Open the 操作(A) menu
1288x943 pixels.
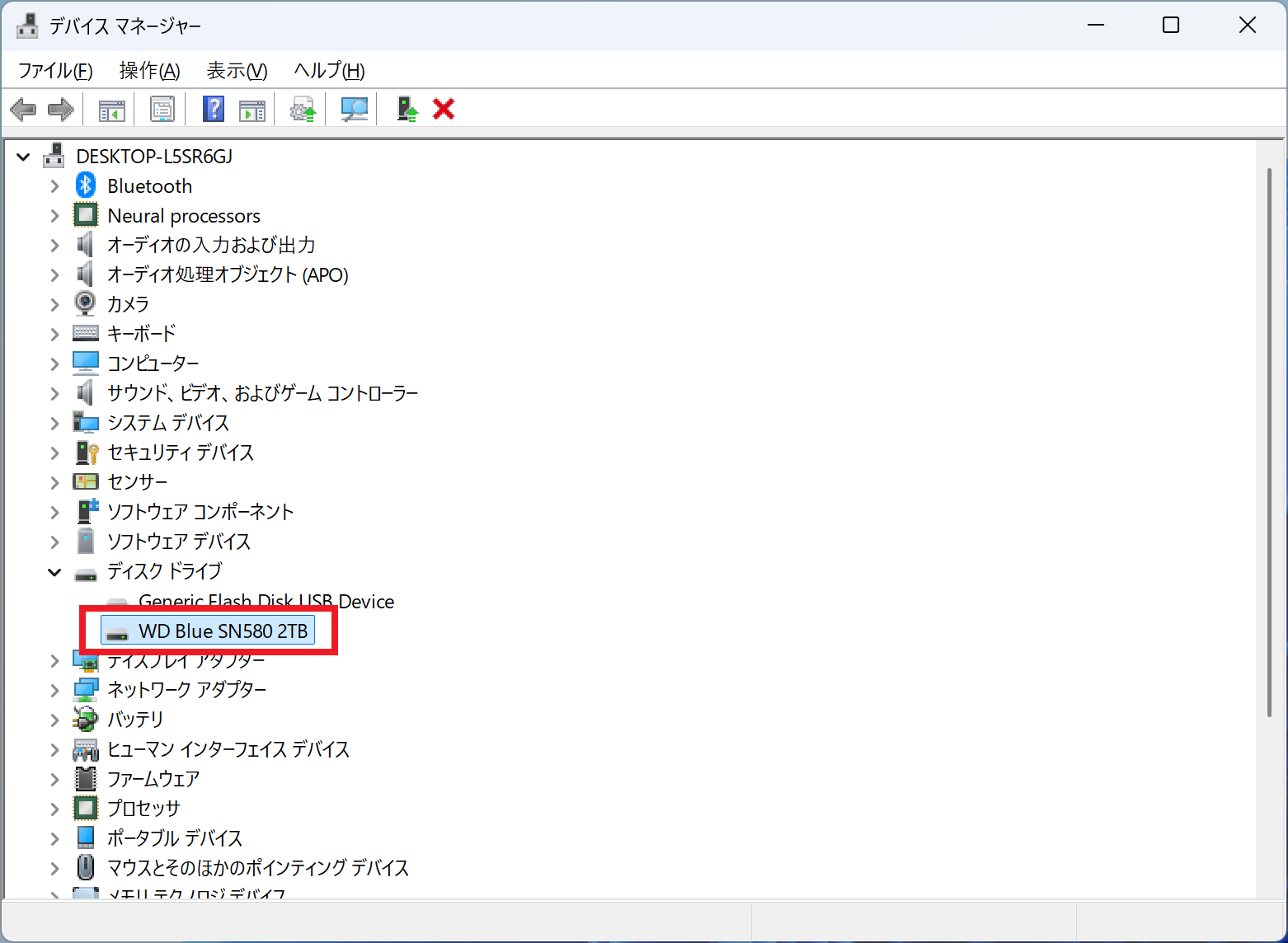point(149,71)
